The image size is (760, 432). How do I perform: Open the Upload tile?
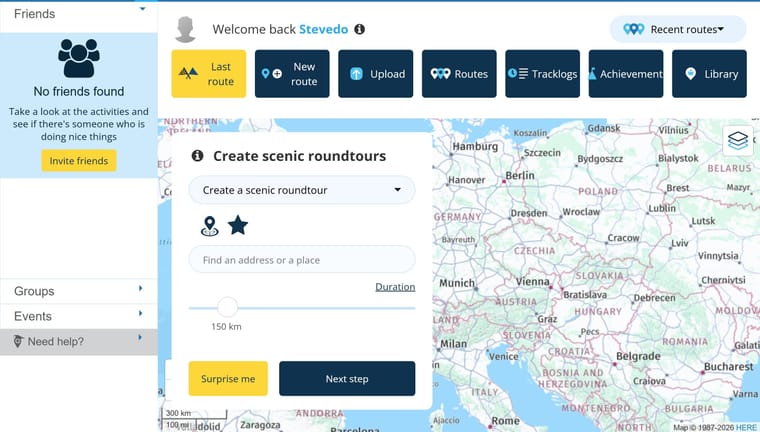point(376,74)
